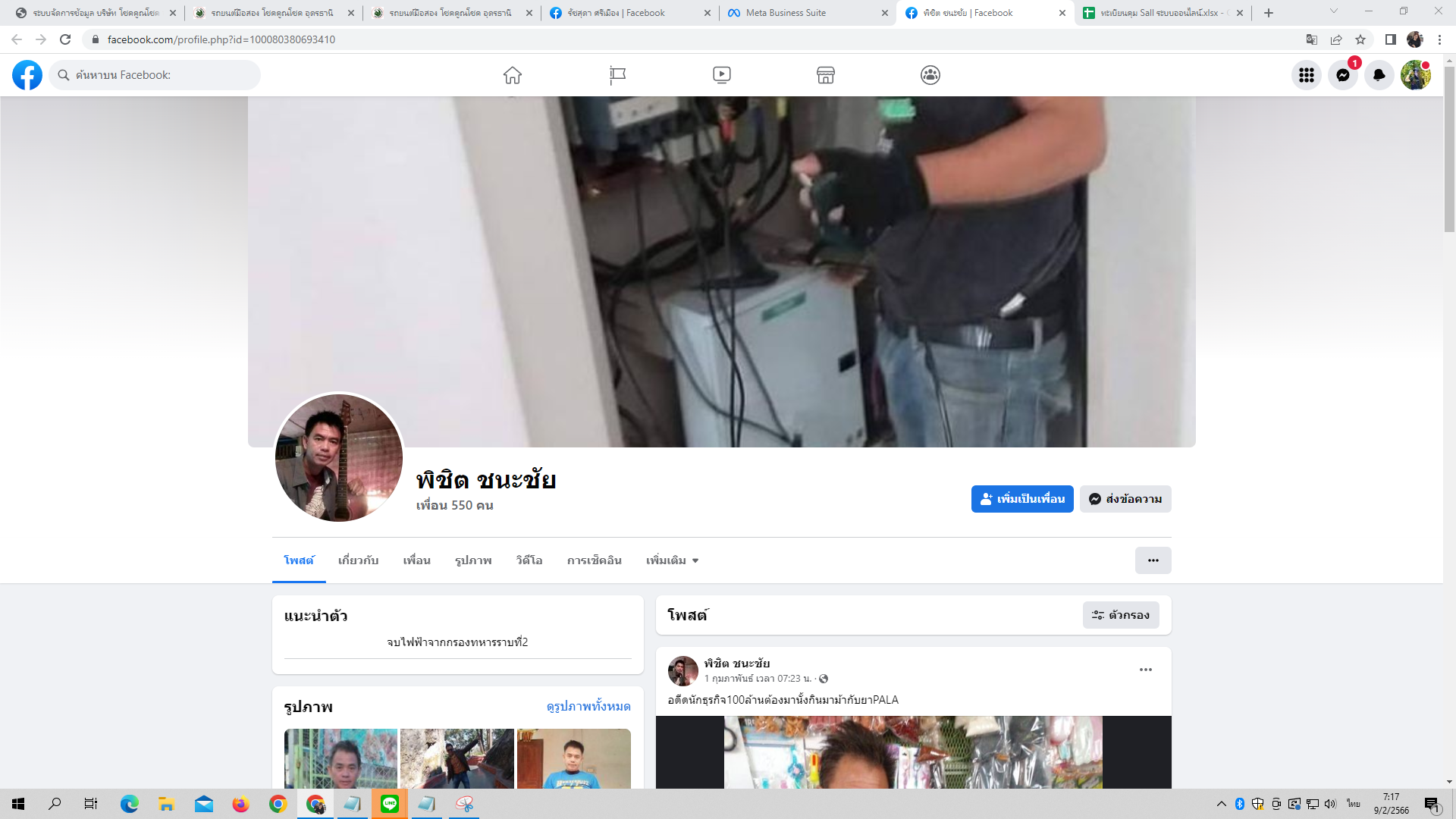The image size is (1456, 819).
Task: Go to Facebook Watch video icon
Action: pyautogui.click(x=722, y=75)
